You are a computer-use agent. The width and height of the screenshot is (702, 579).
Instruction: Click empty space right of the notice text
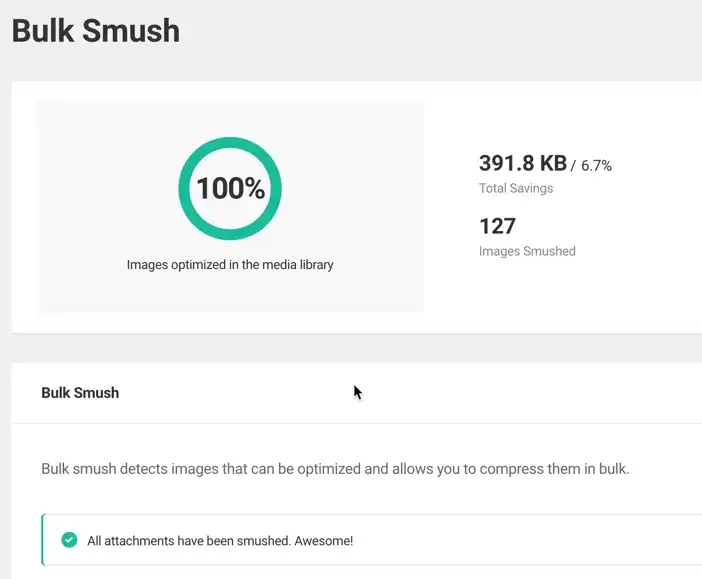coord(530,541)
